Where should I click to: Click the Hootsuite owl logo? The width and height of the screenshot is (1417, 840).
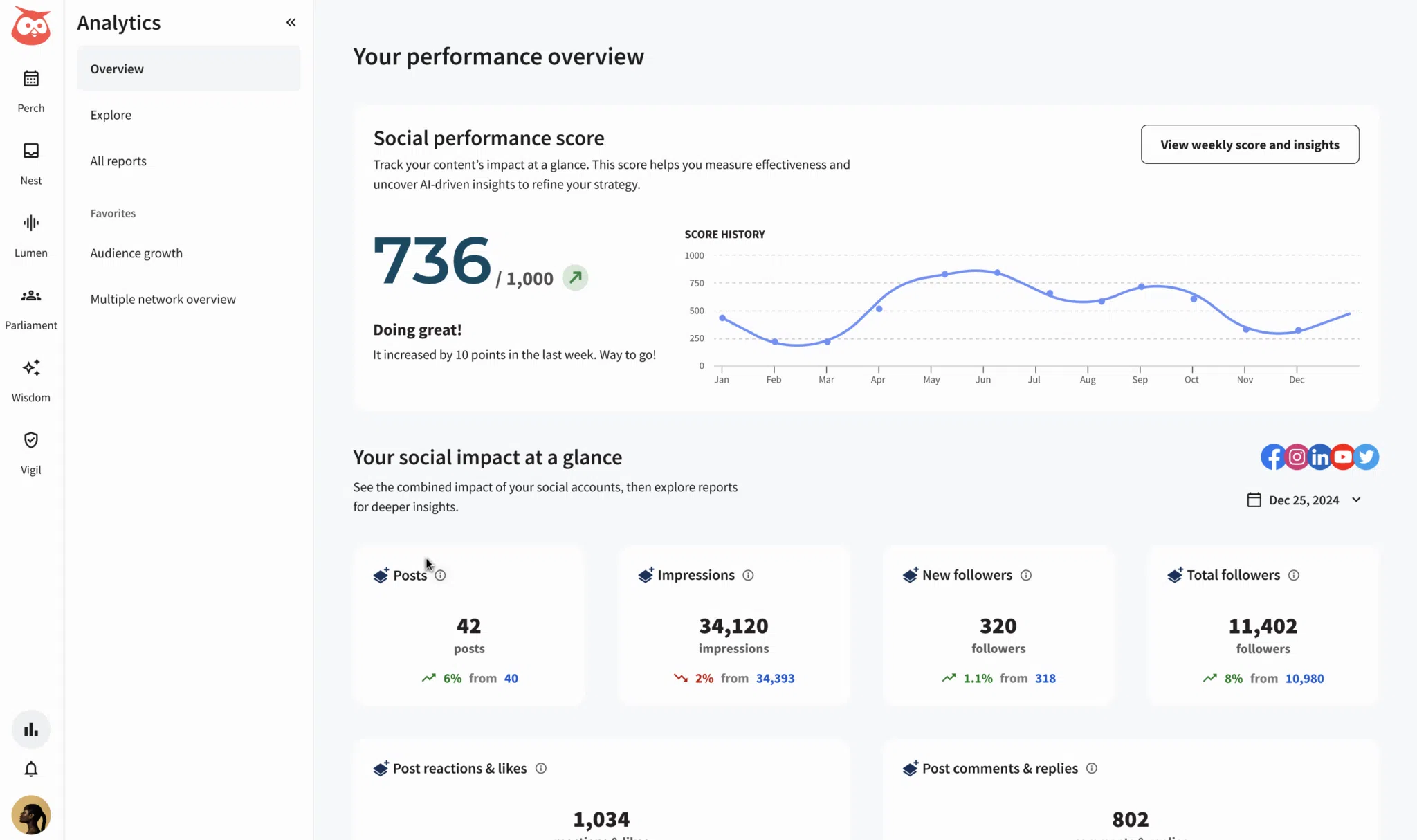click(31, 26)
